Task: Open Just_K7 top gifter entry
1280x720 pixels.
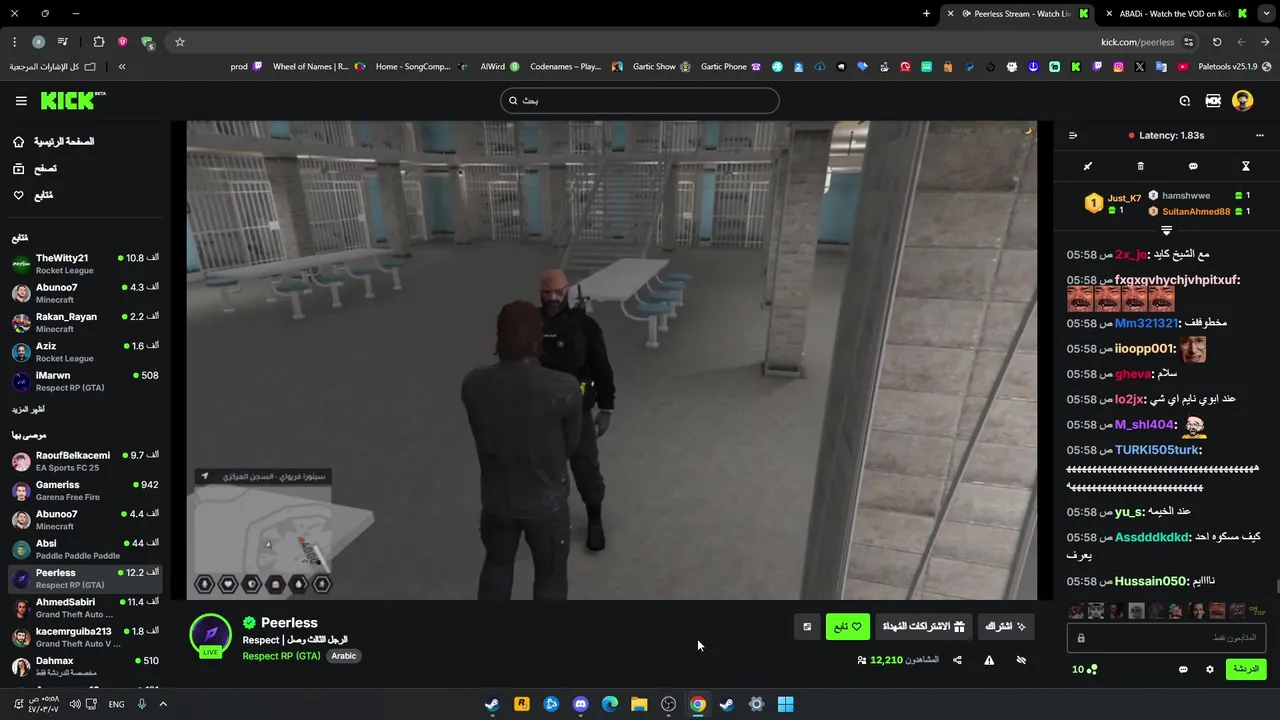Action: tap(1113, 204)
